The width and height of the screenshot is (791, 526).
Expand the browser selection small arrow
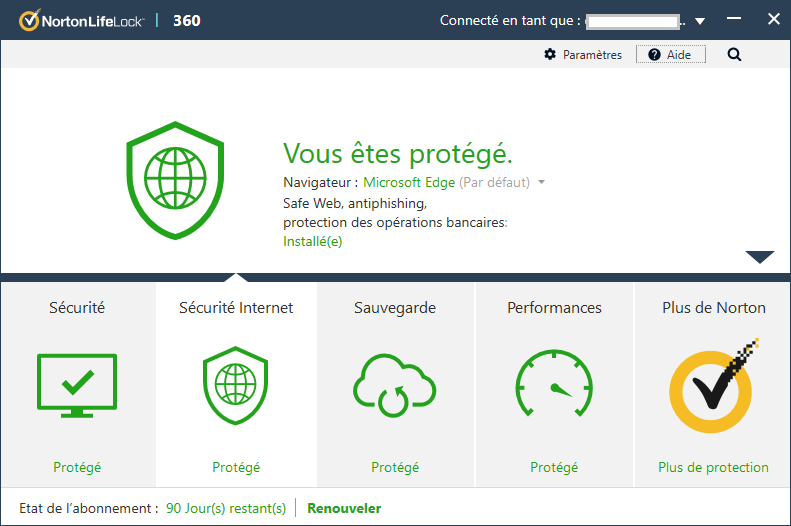click(541, 182)
